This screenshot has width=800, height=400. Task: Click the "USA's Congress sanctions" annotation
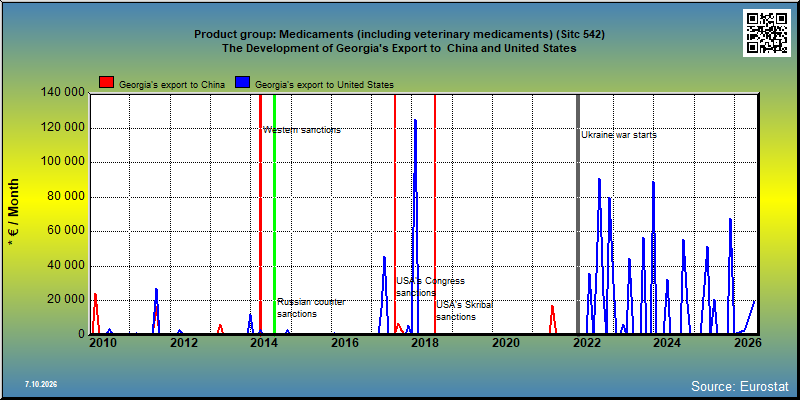click(x=431, y=287)
